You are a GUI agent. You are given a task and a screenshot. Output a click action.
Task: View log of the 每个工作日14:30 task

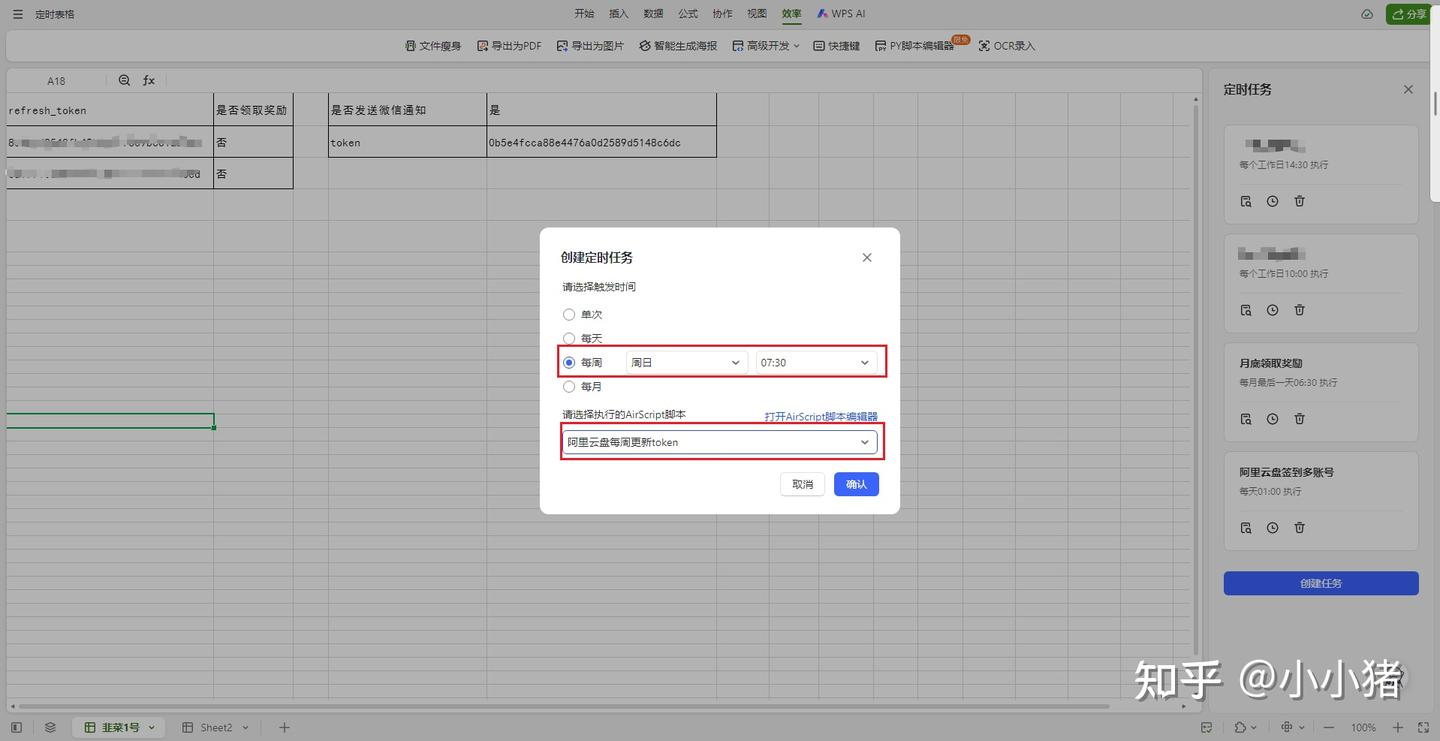[1246, 201]
